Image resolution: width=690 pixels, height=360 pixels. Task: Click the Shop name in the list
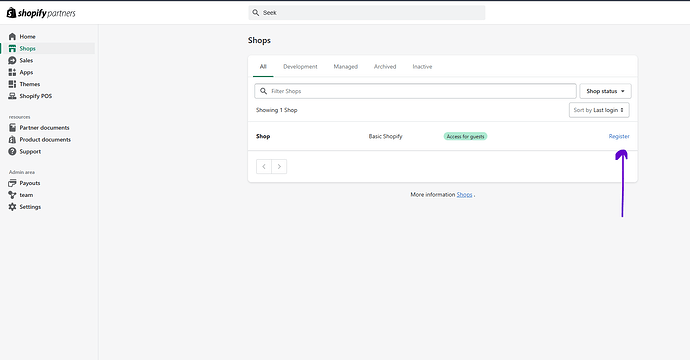263,136
